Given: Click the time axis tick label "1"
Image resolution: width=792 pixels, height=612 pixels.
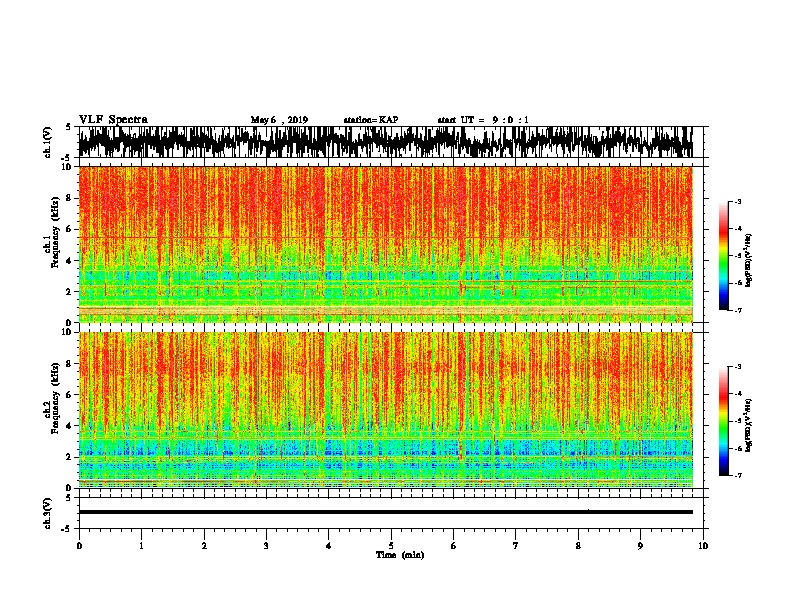Looking at the screenshot, I should pos(142,546).
